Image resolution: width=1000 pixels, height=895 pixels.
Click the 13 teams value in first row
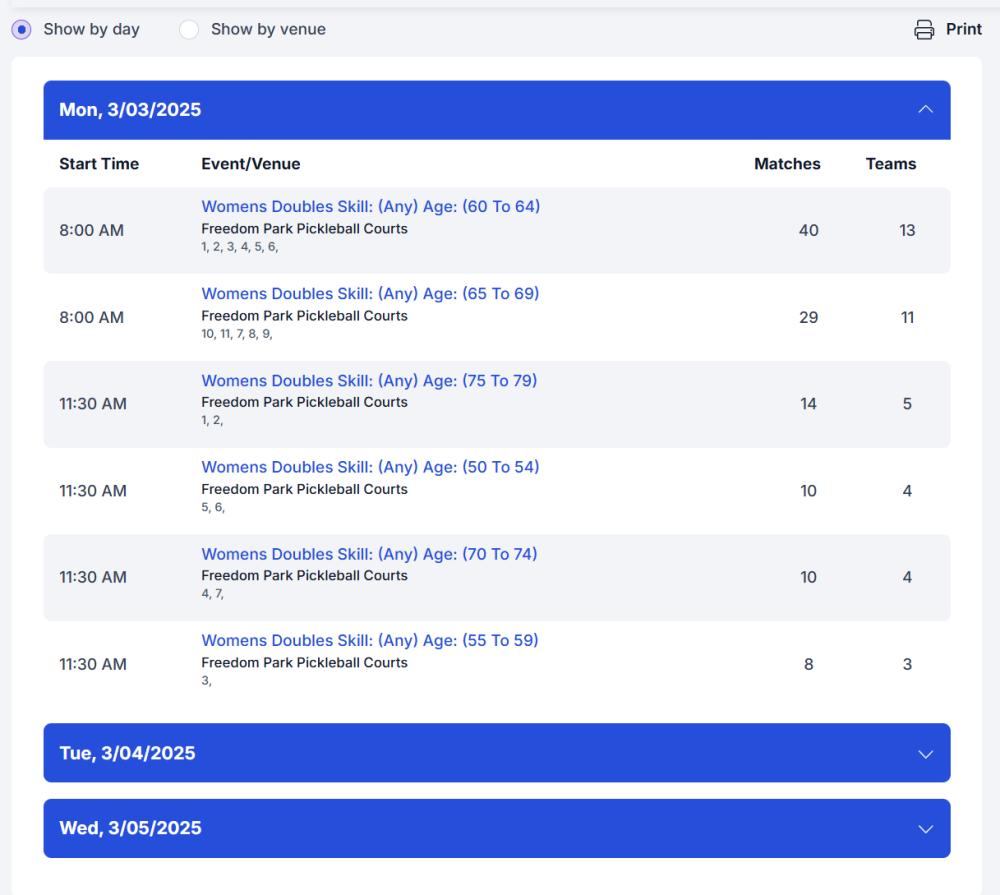[907, 230]
